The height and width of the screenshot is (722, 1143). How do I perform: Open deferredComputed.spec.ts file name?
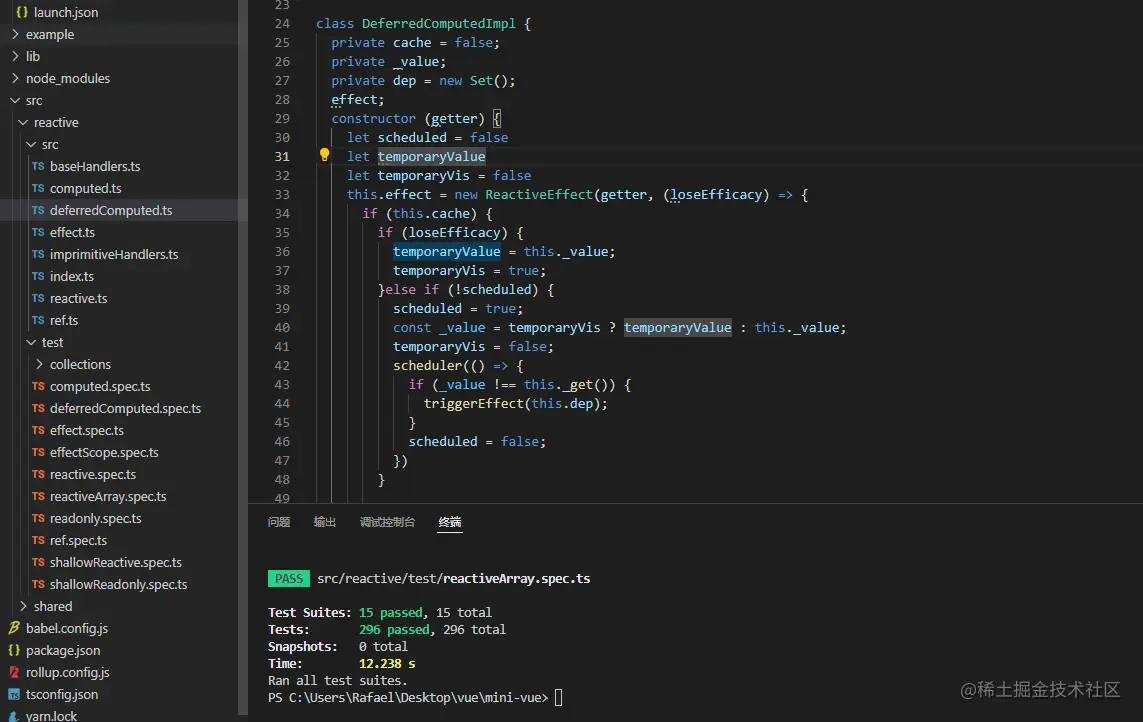[x=125, y=408]
